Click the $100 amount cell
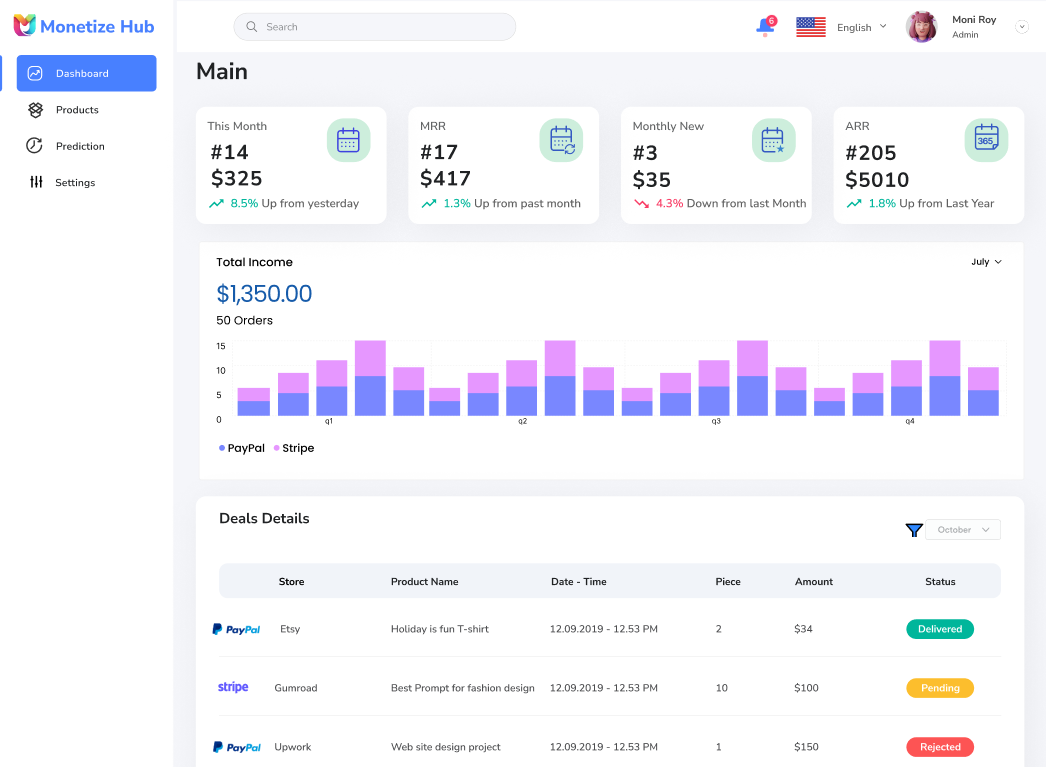Viewport: 1046px width, 767px height. pos(806,688)
